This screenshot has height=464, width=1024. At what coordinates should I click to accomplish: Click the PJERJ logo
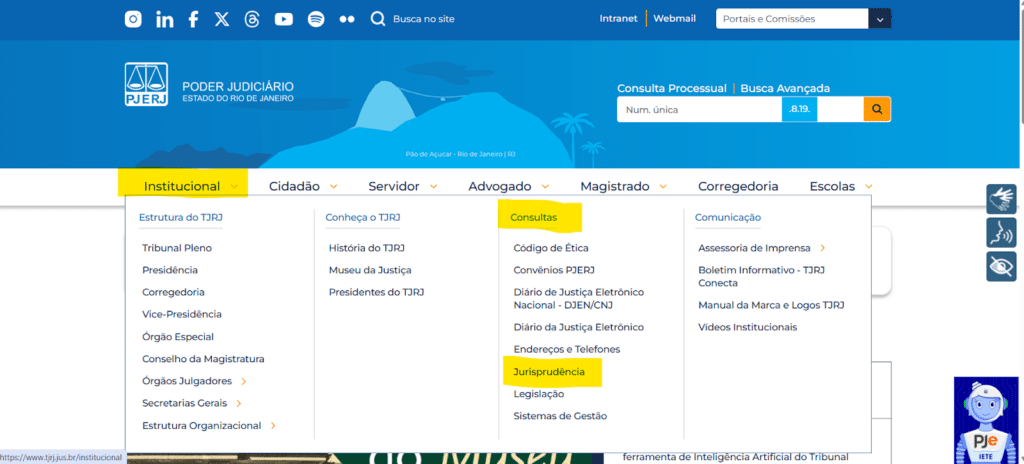[x=146, y=85]
